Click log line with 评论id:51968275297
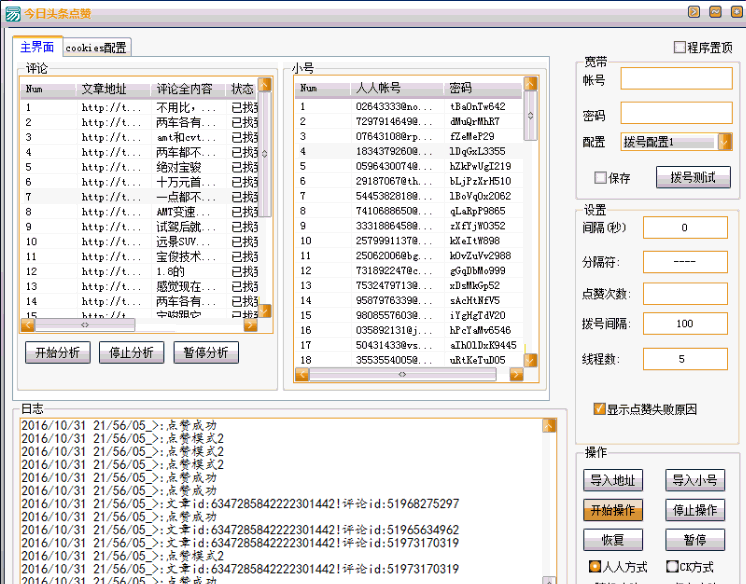The height and width of the screenshot is (584, 746). pos(241,504)
